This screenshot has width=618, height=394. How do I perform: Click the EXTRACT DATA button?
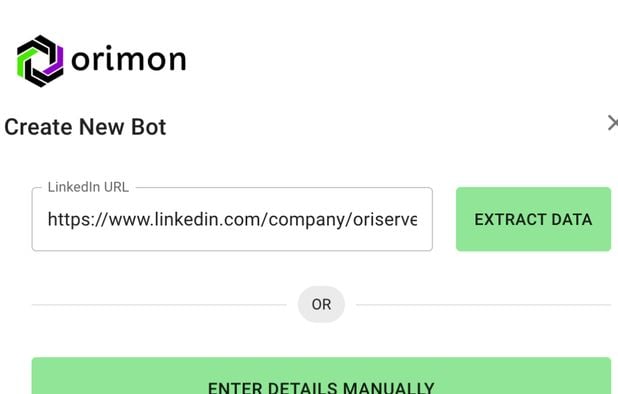533,219
